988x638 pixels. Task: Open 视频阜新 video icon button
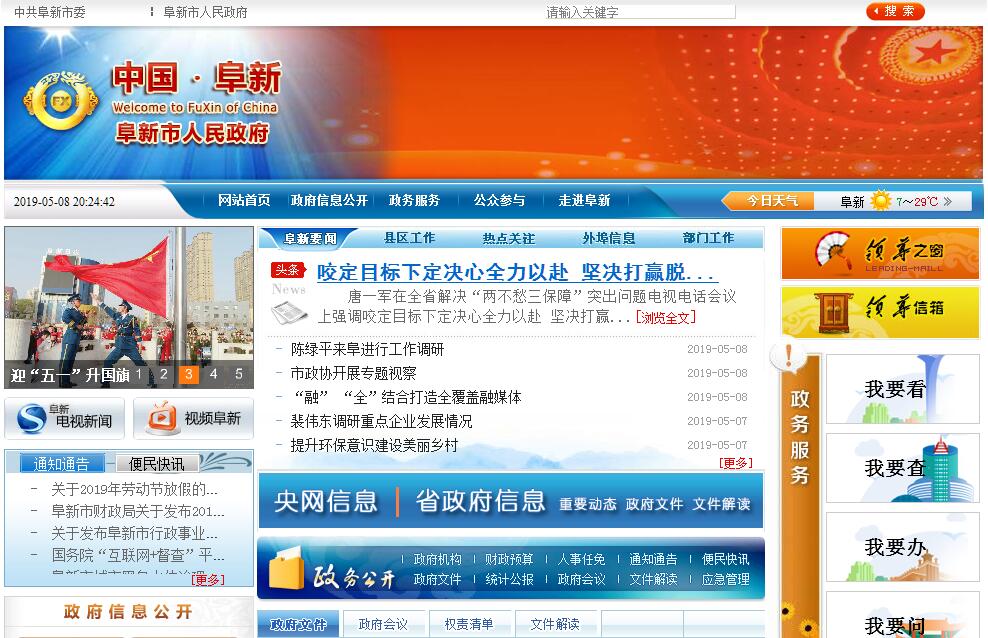(x=193, y=419)
